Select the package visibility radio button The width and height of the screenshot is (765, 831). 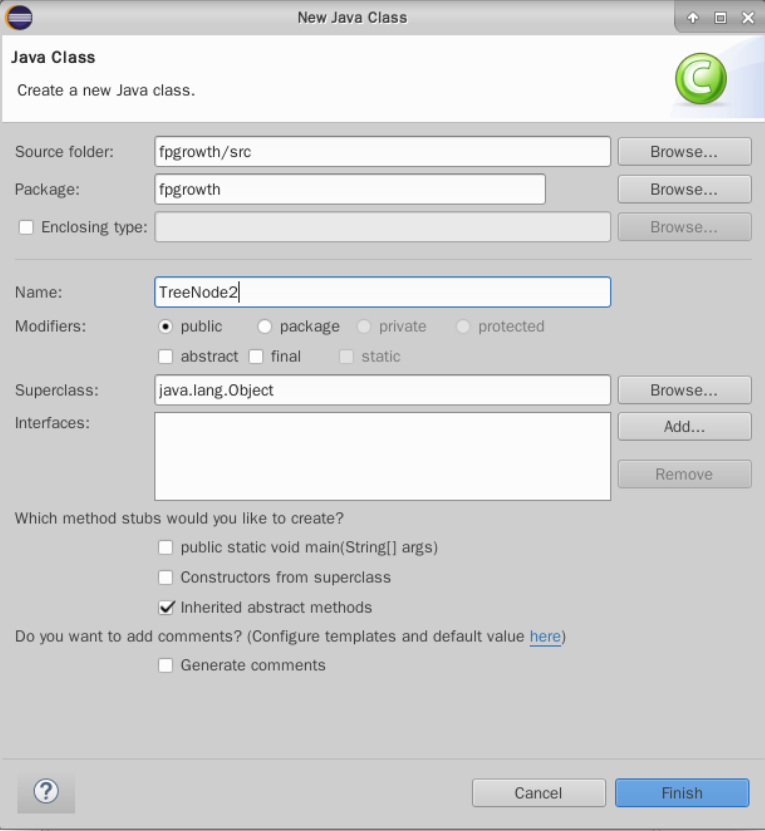click(265, 327)
